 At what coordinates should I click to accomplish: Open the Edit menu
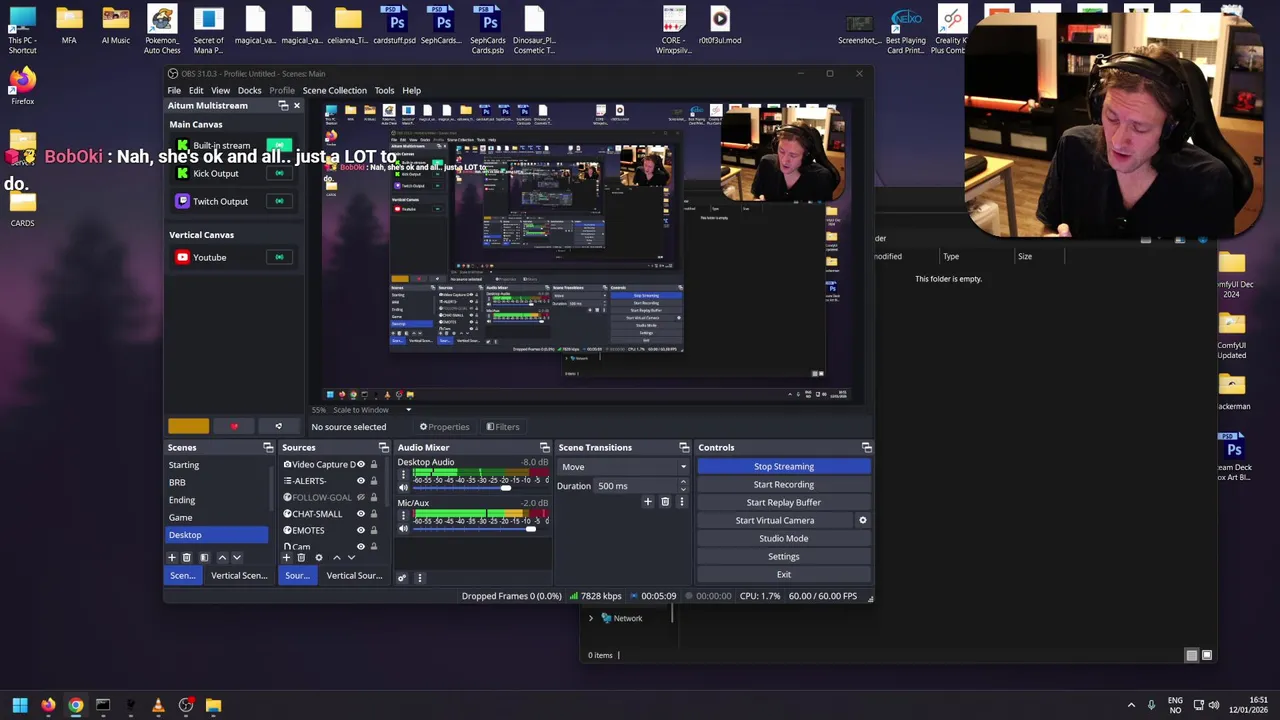tap(196, 90)
